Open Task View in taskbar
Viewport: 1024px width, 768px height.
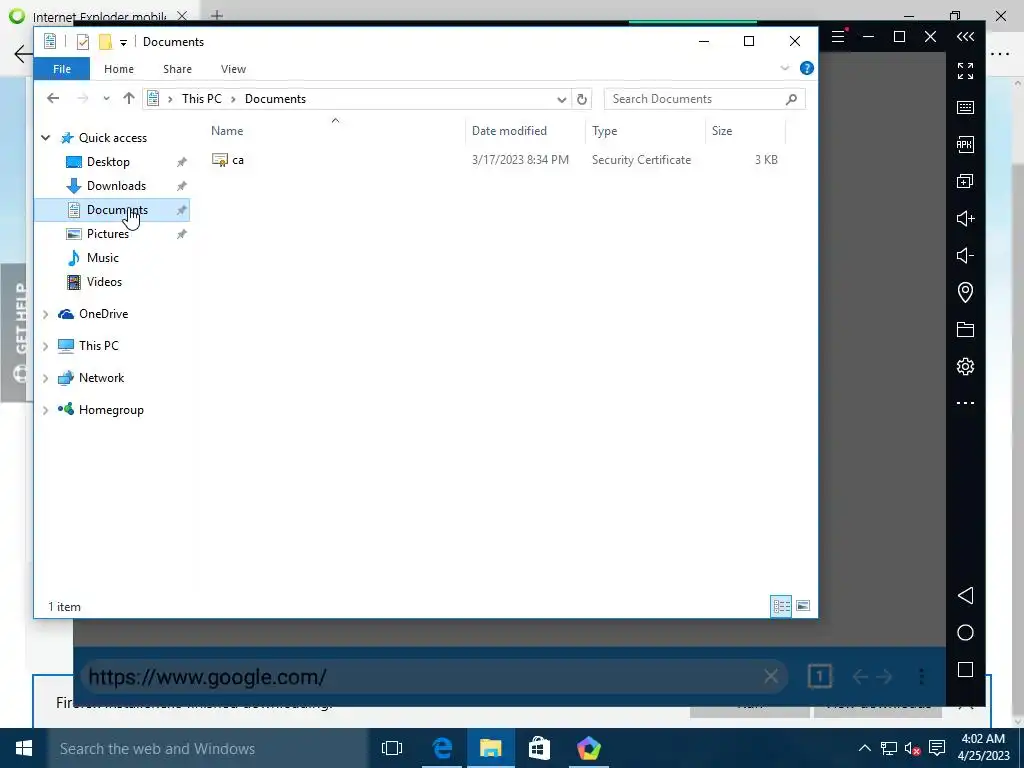pyautogui.click(x=392, y=748)
